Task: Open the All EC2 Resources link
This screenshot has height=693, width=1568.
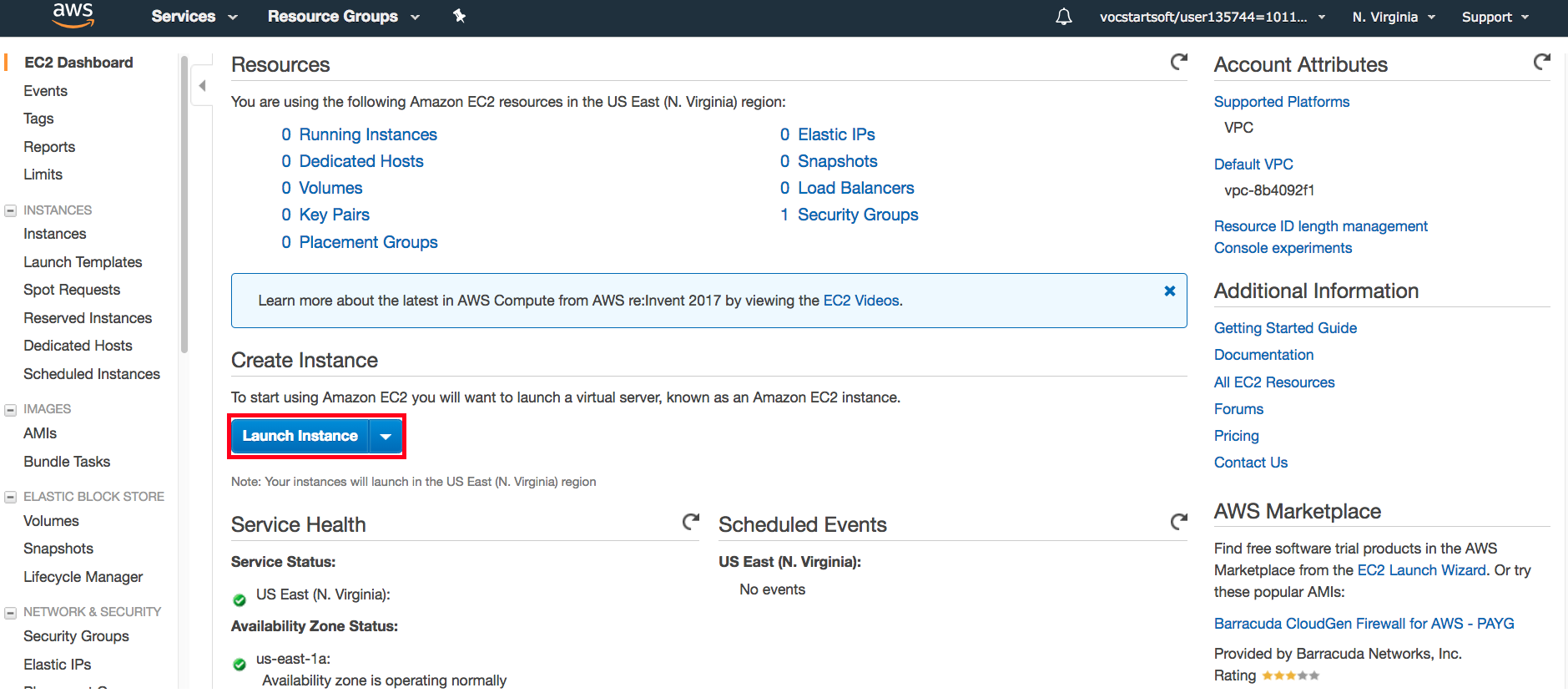Action: coord(1273,382)
